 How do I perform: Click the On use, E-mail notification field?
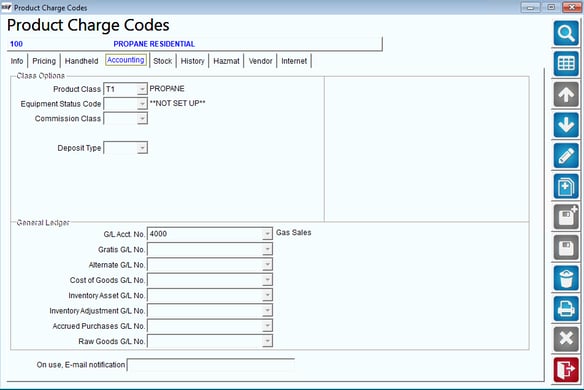[211, 365]
